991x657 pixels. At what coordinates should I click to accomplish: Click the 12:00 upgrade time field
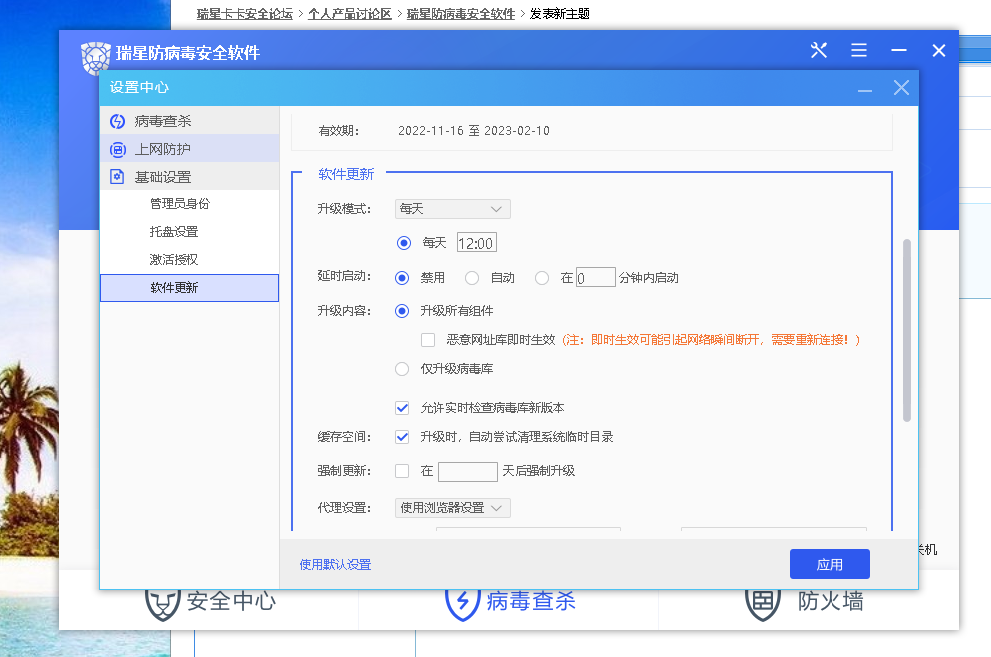click(x=477, y=243)
